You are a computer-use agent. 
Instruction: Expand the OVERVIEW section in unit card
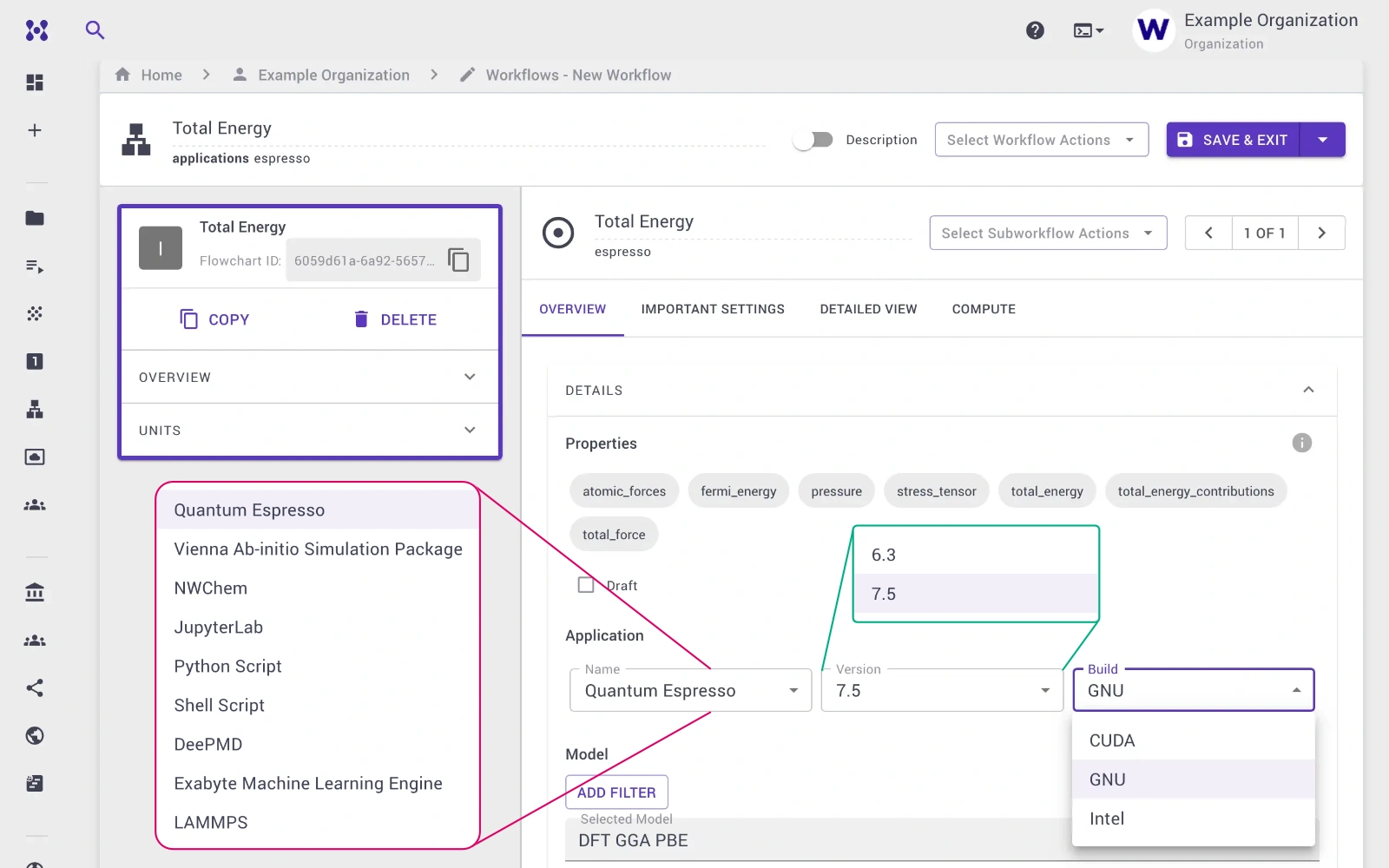coord(310,377)
